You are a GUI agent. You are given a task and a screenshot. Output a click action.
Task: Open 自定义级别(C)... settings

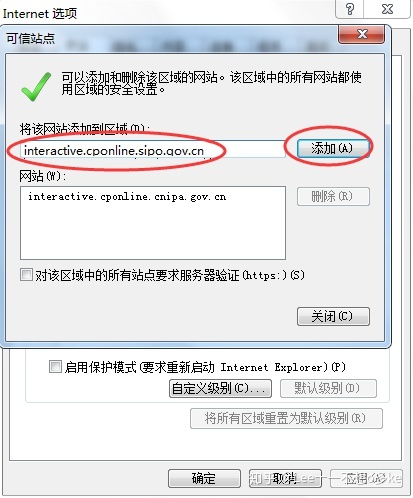[220, 388]
